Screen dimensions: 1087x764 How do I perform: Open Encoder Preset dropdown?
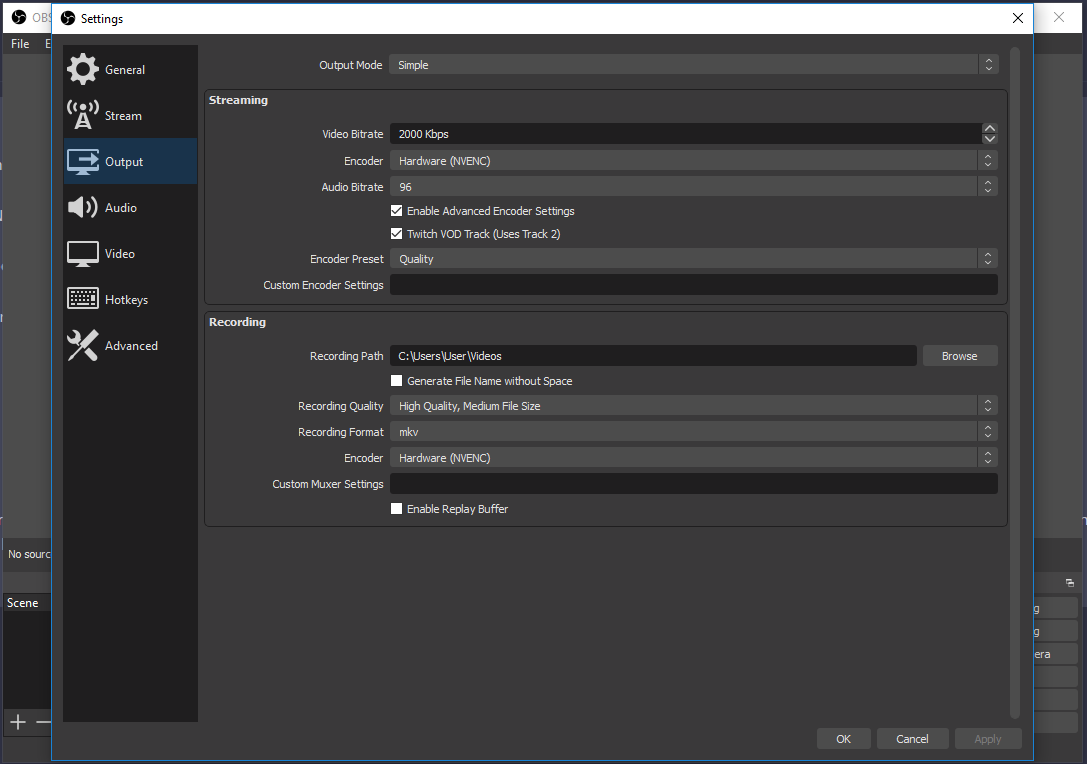tap(693, 259)
